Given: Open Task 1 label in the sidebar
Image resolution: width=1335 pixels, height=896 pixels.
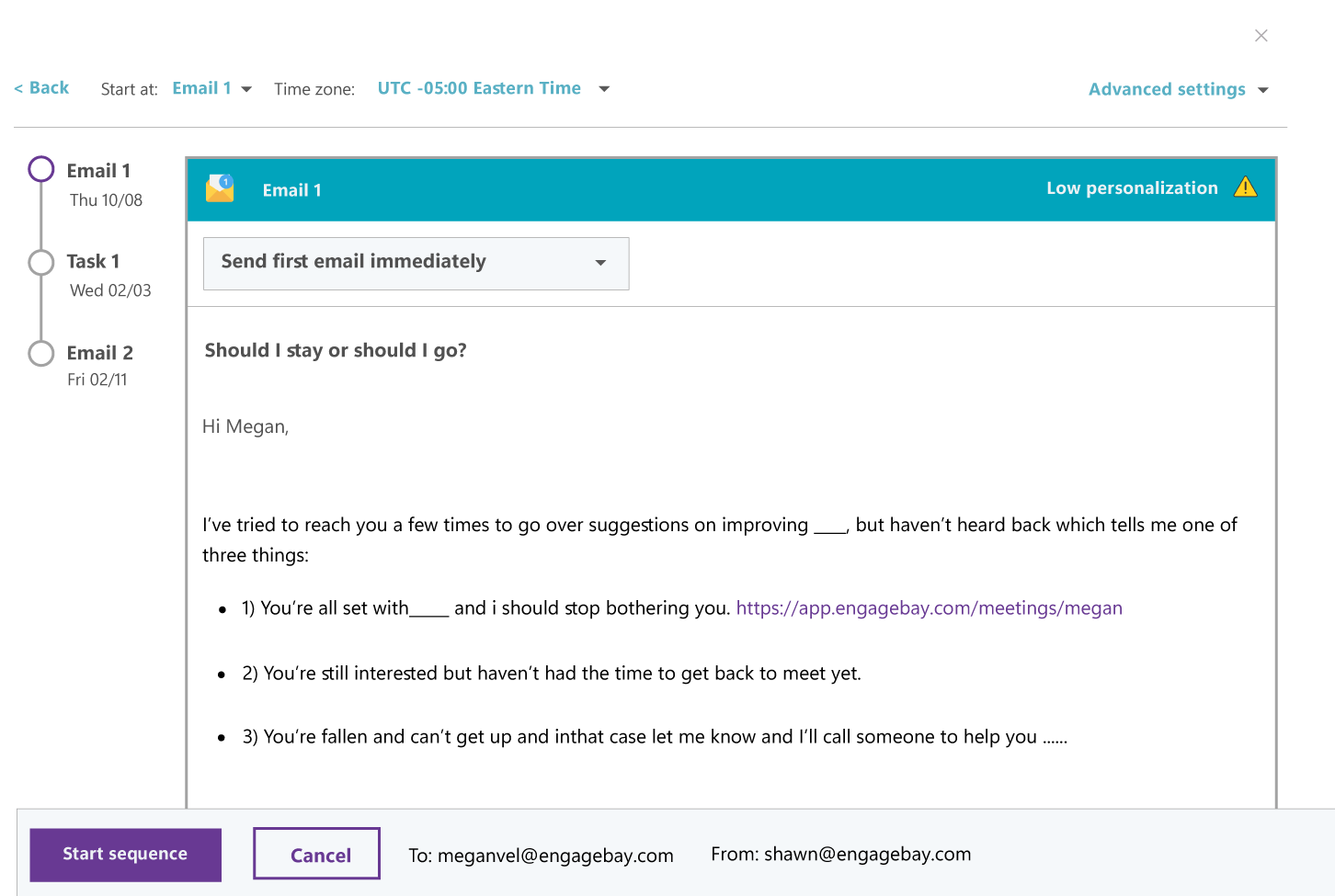Looking at the screenshot, I should pyautogui.click(x=93, y=262).
